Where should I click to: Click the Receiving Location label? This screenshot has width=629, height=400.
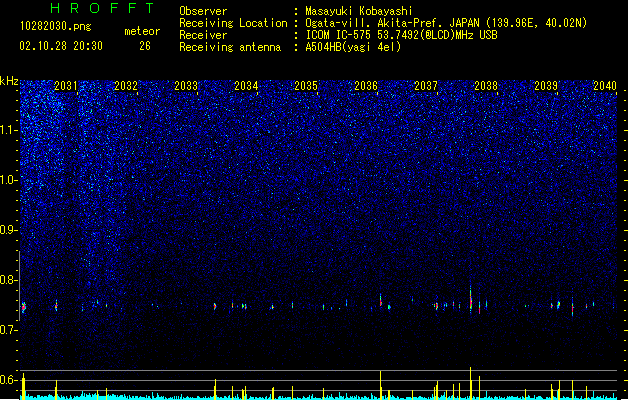233,23
